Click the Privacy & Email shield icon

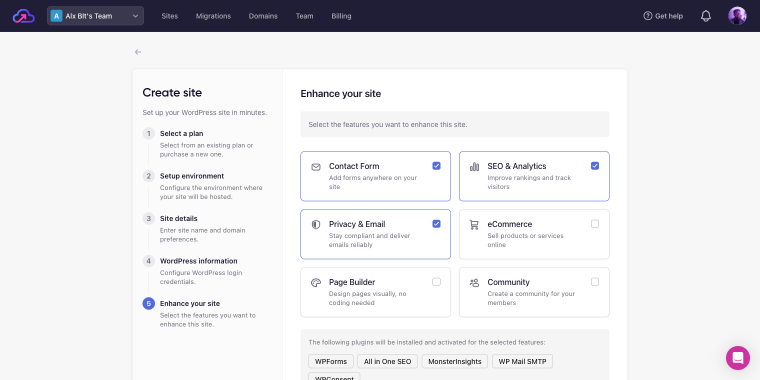point(316,225)
